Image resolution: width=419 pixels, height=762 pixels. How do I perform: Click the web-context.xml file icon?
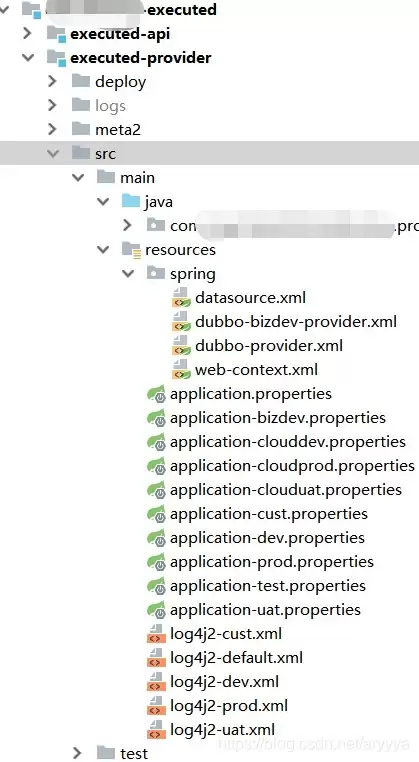(181, 369)
